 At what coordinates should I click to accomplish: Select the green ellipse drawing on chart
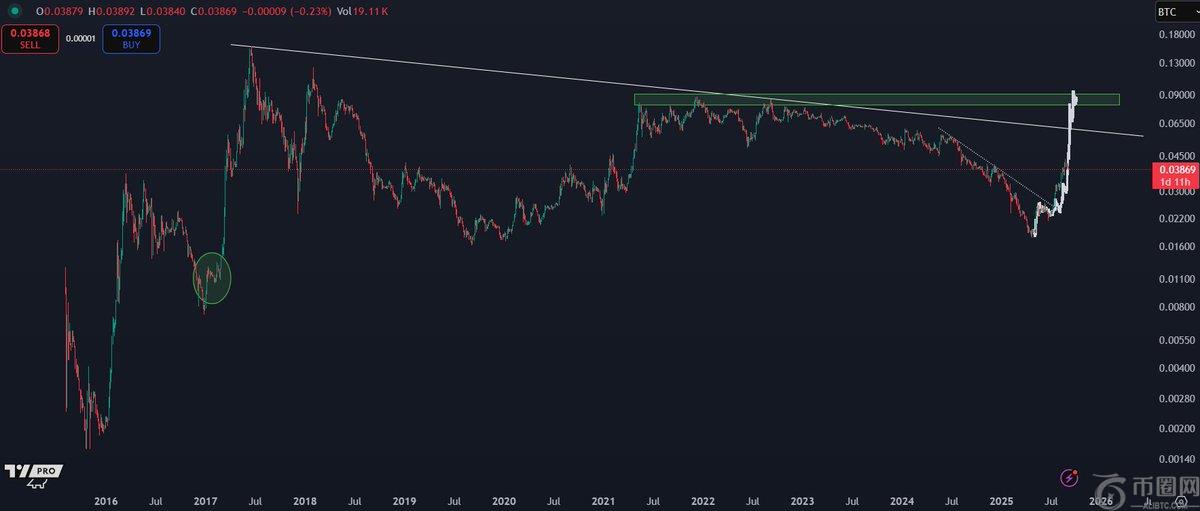pyautogui.click(x=212, y=277)
